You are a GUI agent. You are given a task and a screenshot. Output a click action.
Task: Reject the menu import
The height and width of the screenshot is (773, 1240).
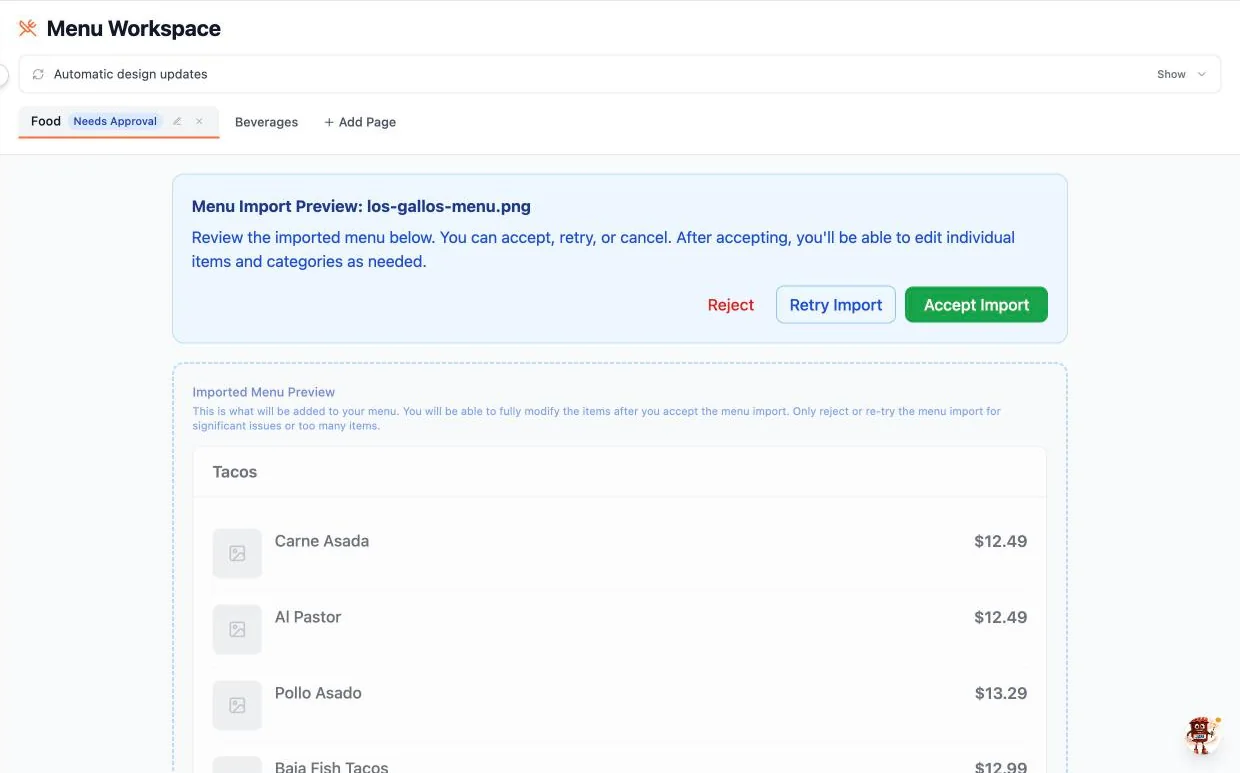point(731,305)
